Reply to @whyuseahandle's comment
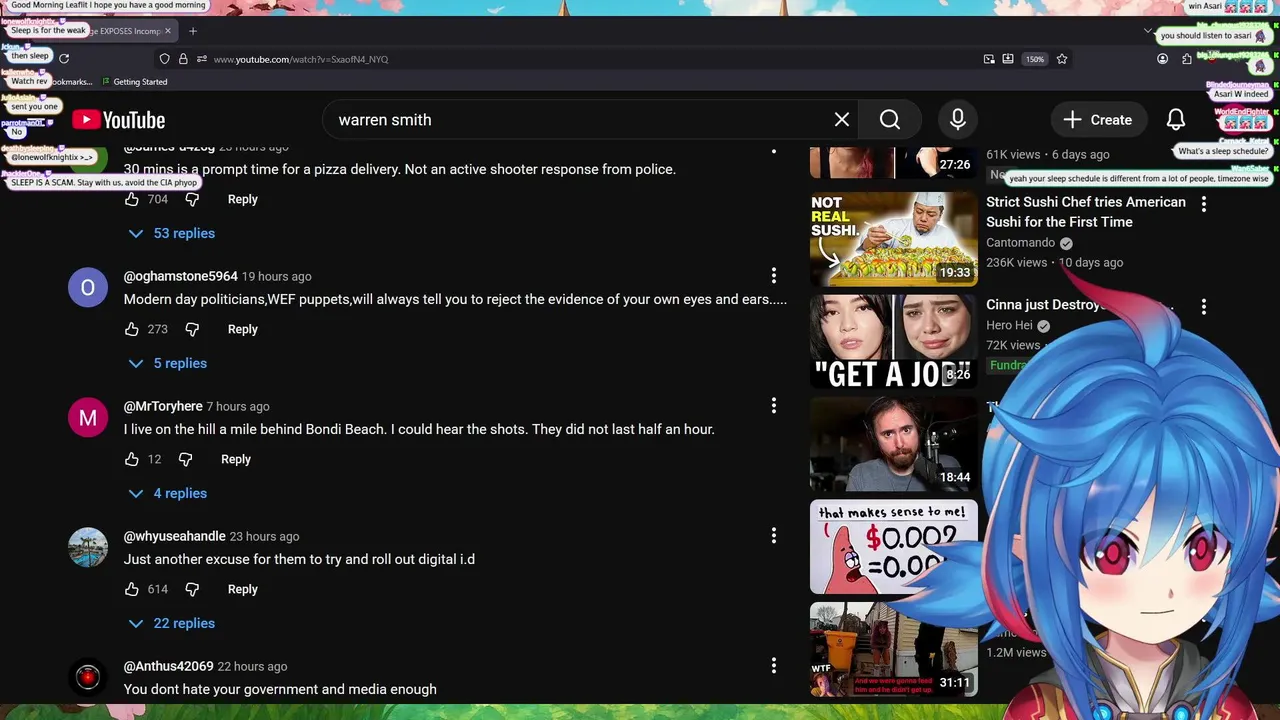This screenshot has height=720, width=1280. (x=243, y=589)
